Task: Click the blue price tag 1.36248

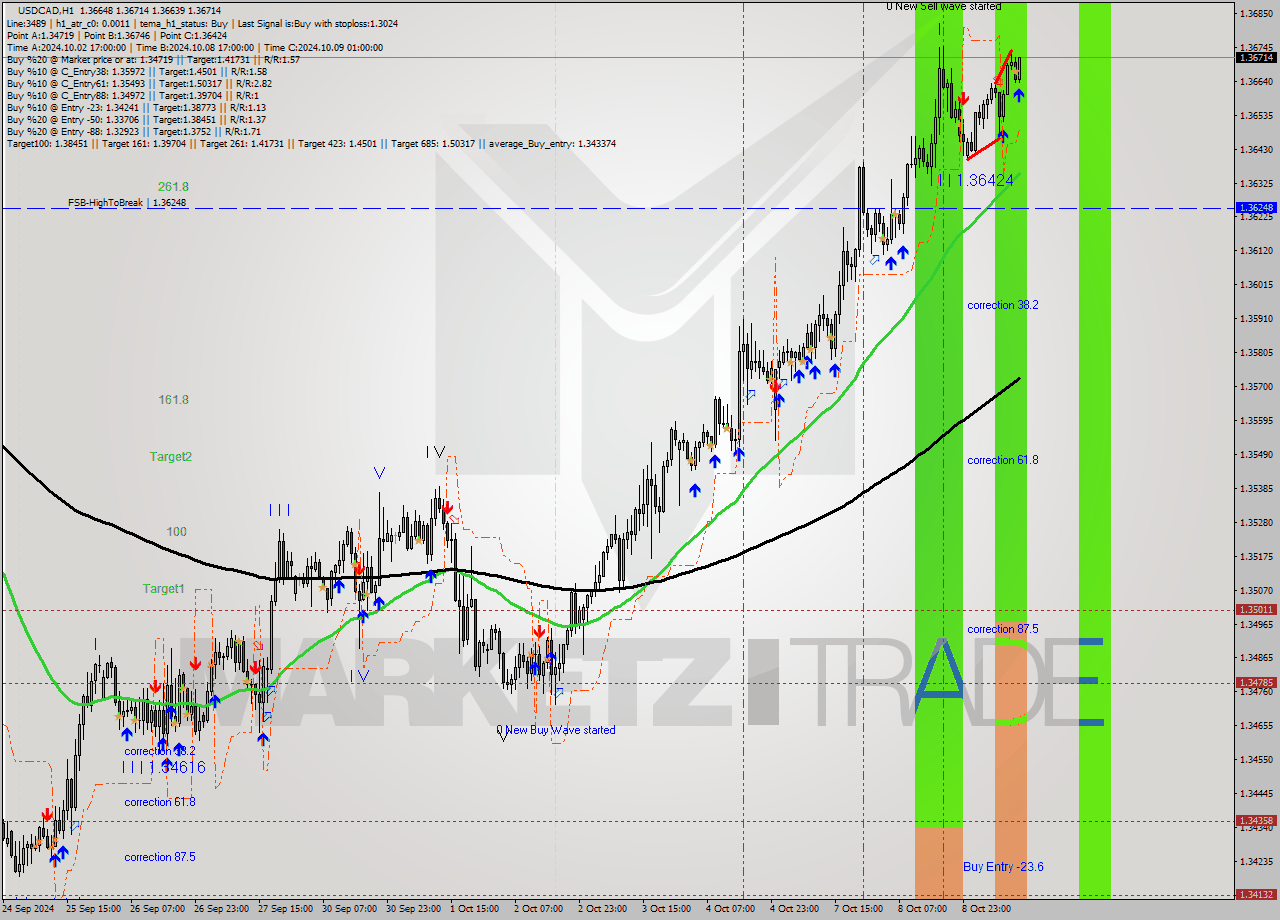Action: click(1256, 208)
